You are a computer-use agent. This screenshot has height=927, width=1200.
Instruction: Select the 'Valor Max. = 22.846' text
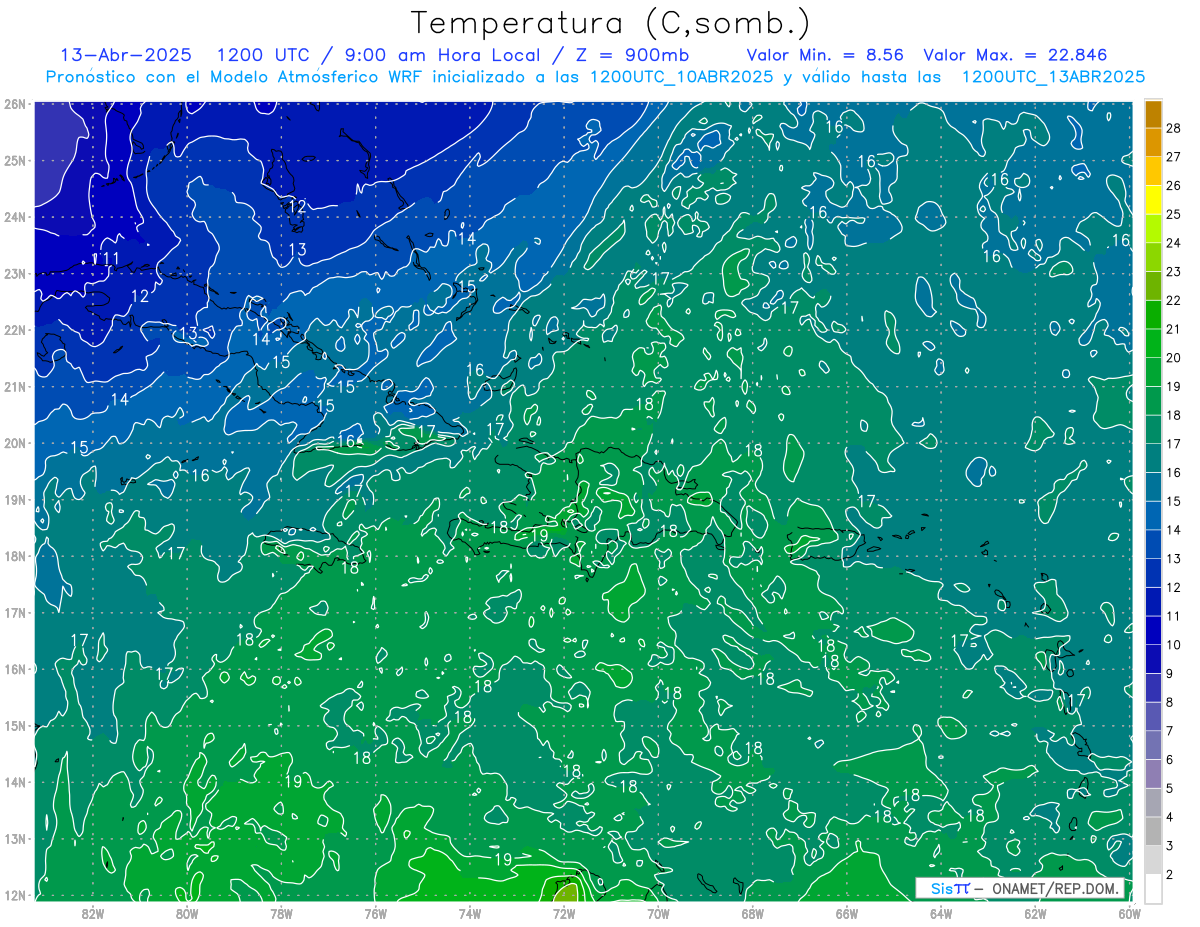[x=1015, y=55]
